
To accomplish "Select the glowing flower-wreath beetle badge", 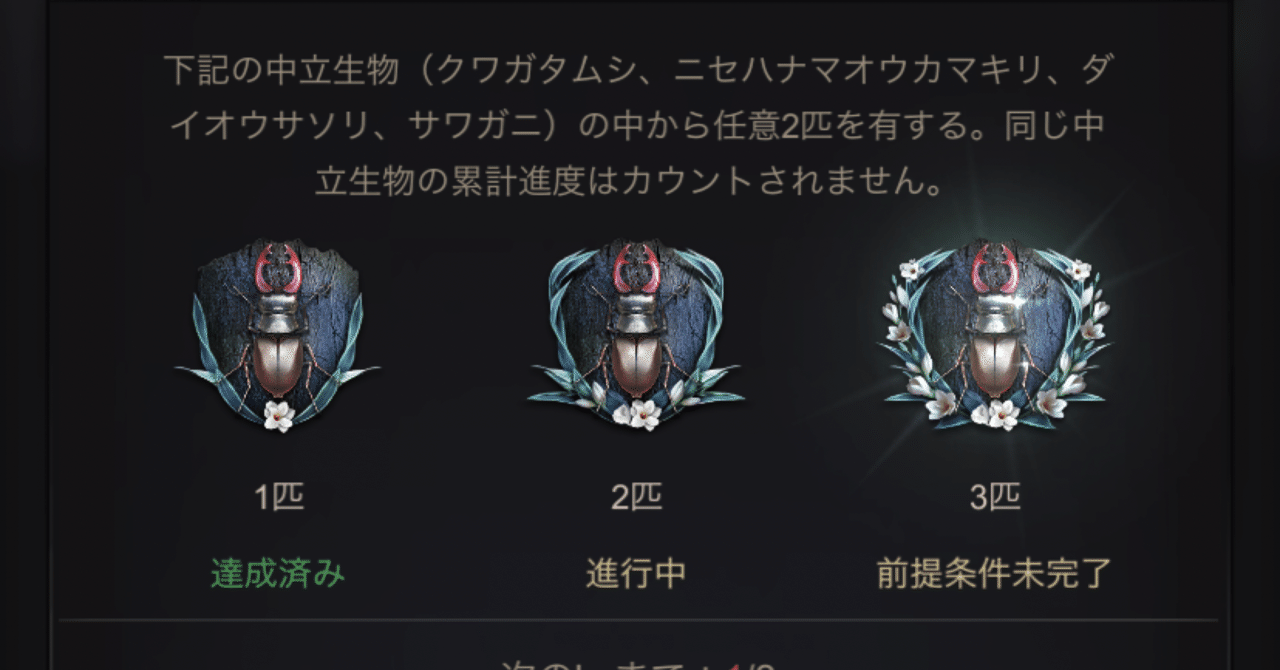I will click(x=995, y=335).
